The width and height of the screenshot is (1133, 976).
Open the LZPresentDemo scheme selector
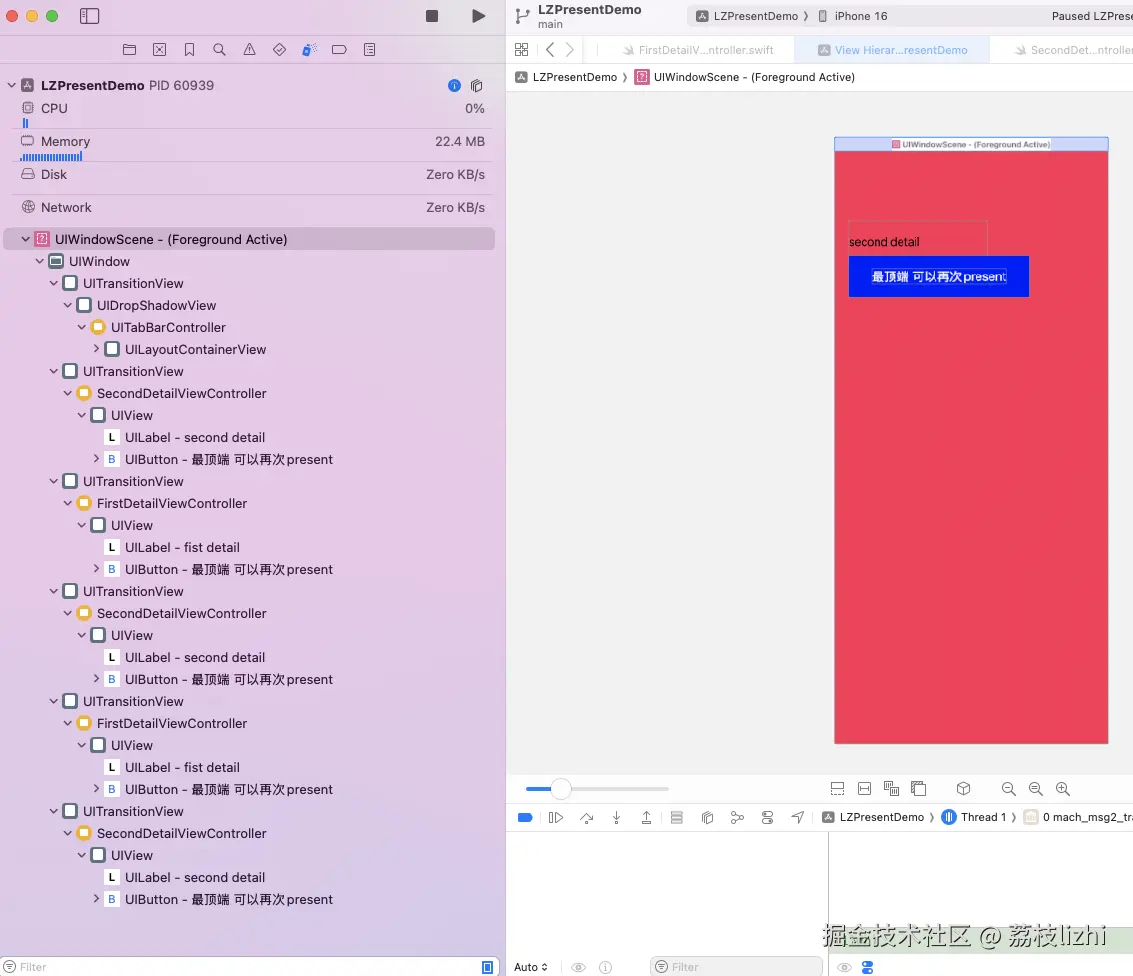coord(747,16)
